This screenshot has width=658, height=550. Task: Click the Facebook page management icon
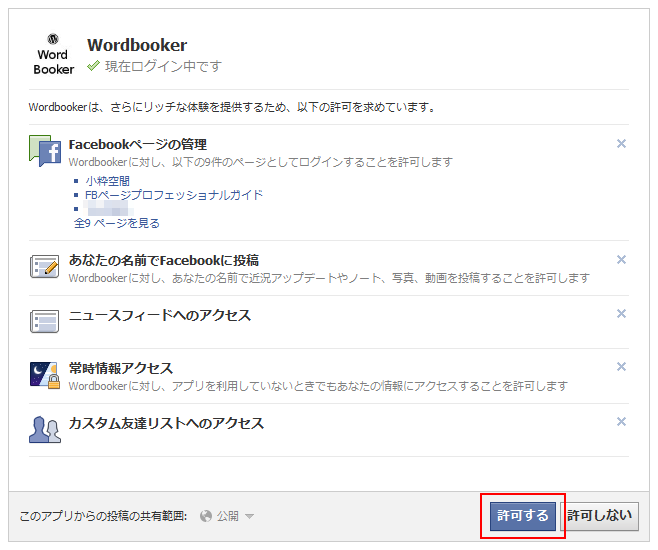(x=45, y=151)
